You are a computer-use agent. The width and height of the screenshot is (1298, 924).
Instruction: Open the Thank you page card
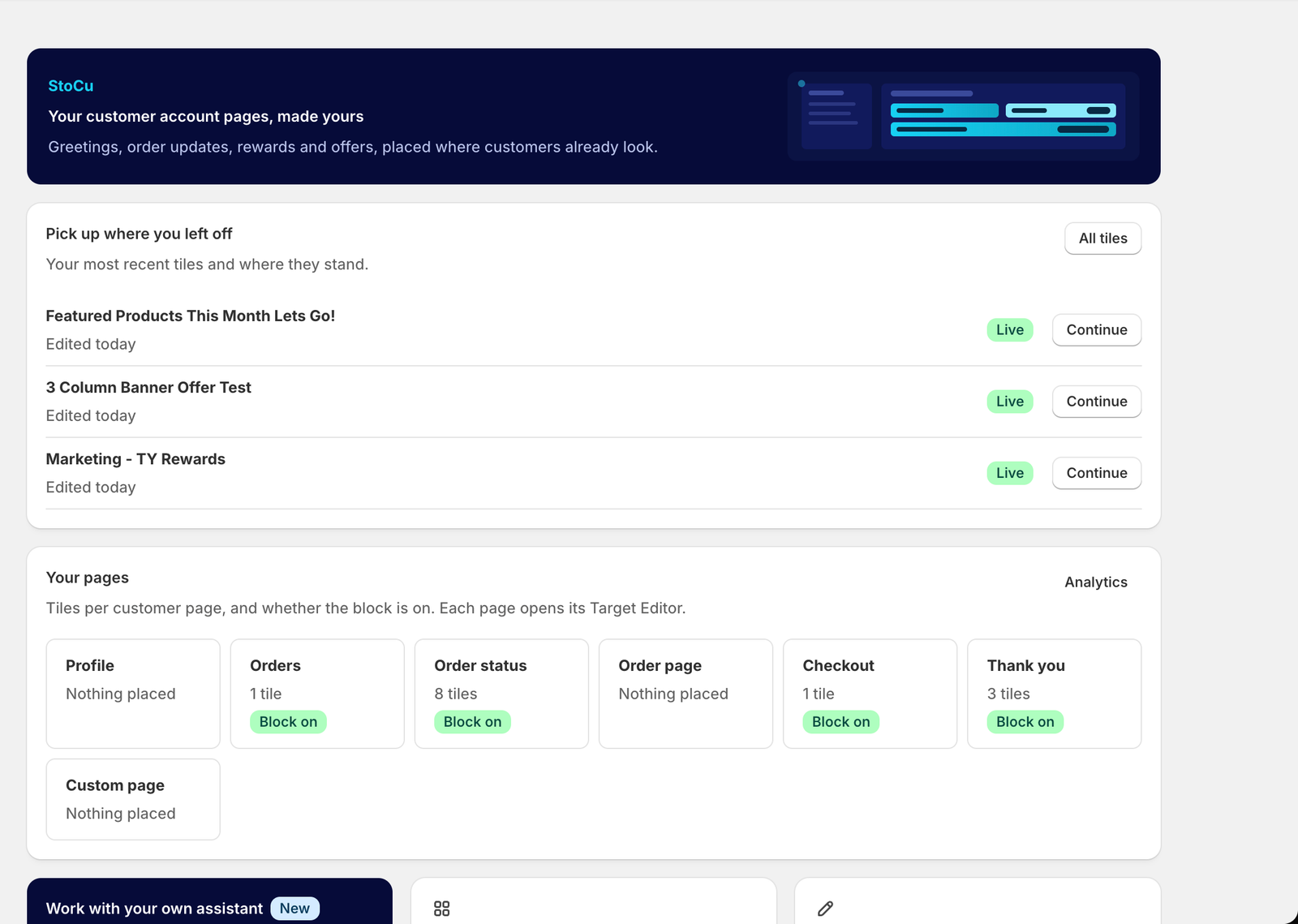pyautogui.click(x=1054, y=694)
